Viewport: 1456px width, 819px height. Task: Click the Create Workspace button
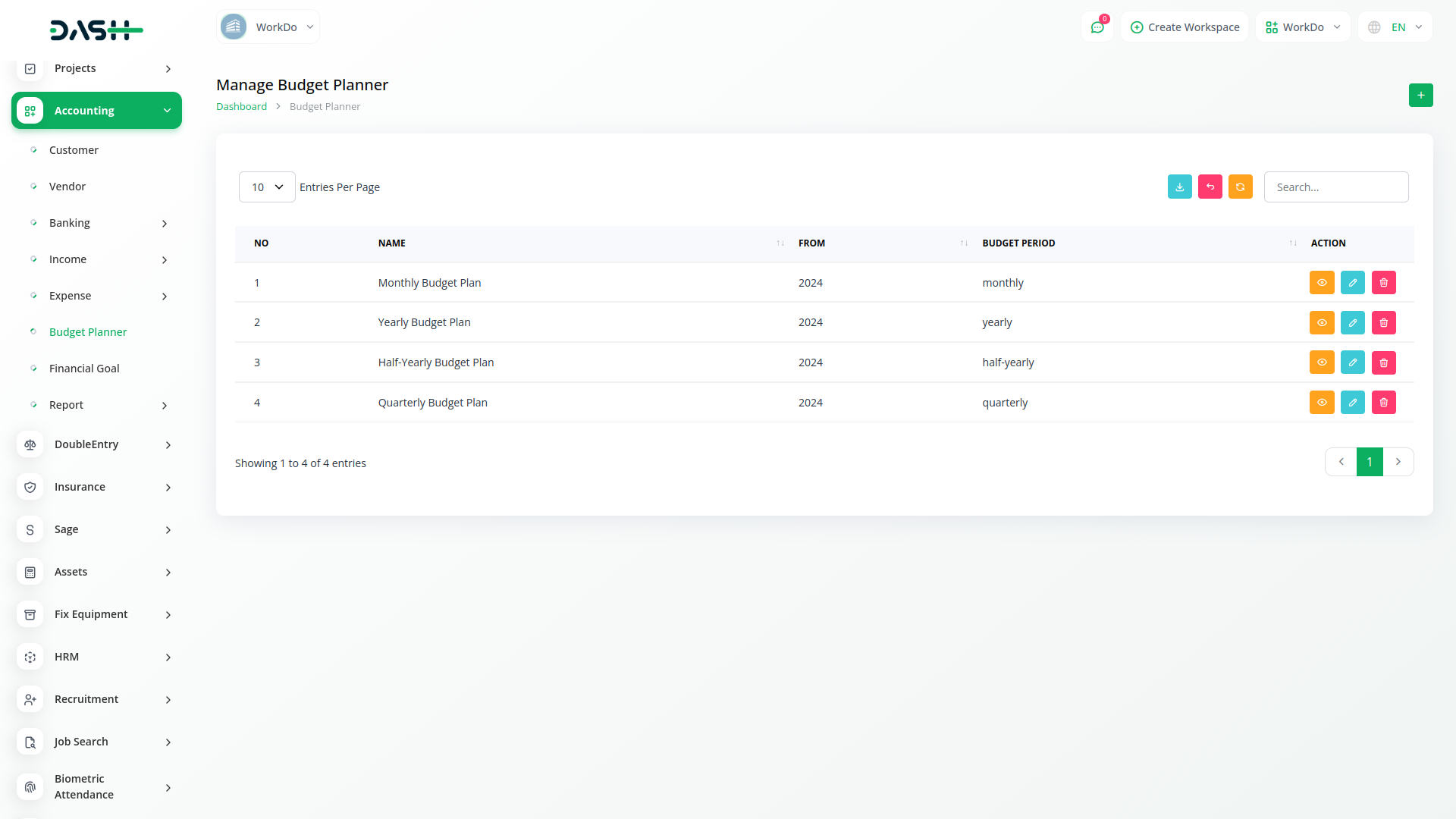(x=1185, y=27)
